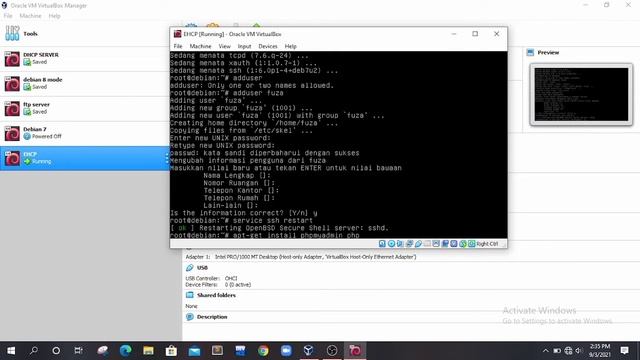The height and width of the screenshot is (360, 640).
Task: Open the Windows Start menu
Action: click(x=11, y=351)
